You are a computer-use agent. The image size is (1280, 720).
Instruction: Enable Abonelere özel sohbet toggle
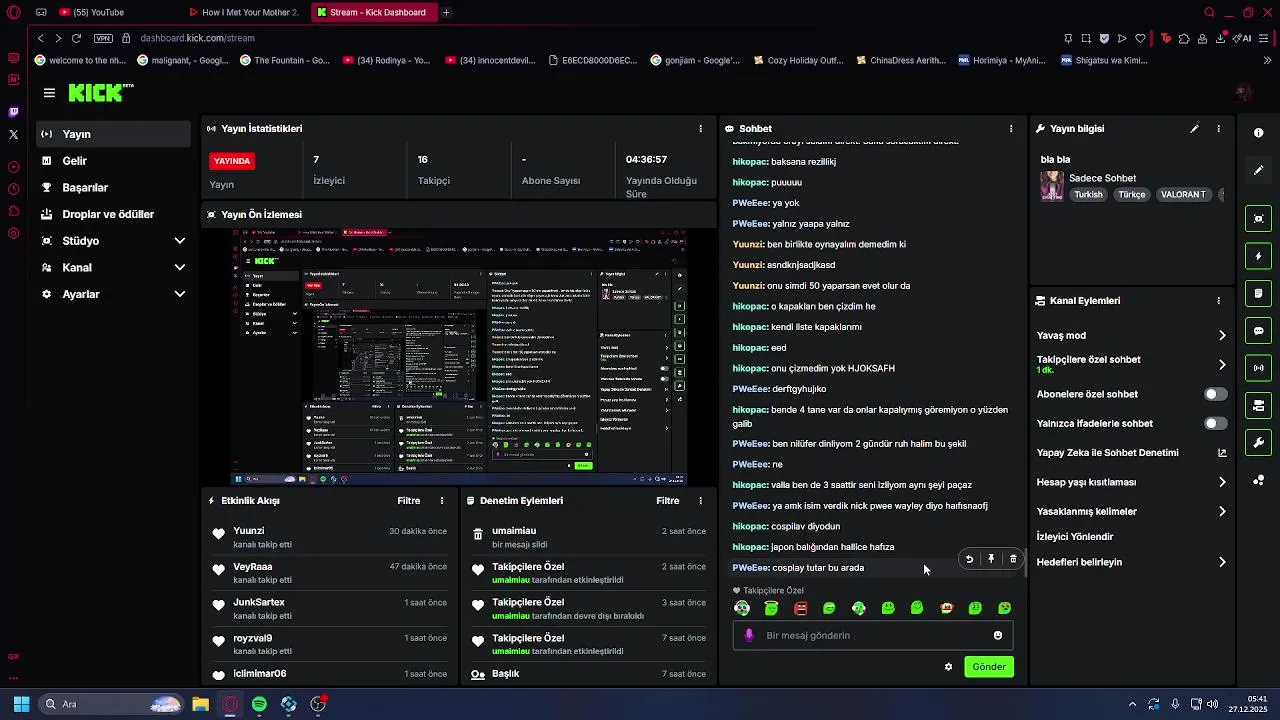click(1215, 394)
